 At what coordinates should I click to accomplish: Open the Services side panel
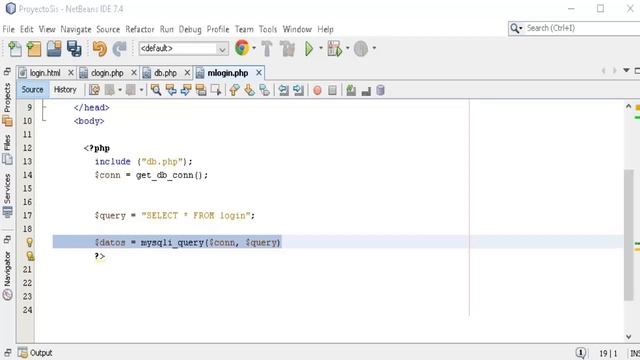pyautogui.click(x=7, y=196)
